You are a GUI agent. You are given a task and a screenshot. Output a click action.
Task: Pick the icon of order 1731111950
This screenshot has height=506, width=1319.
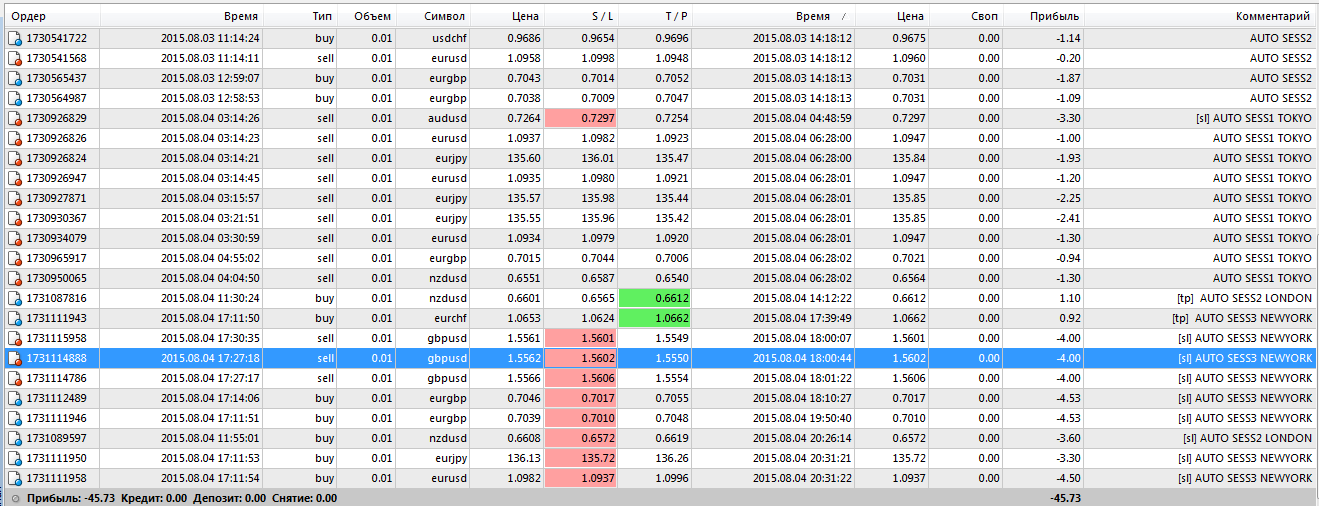(x=15, y=458)
